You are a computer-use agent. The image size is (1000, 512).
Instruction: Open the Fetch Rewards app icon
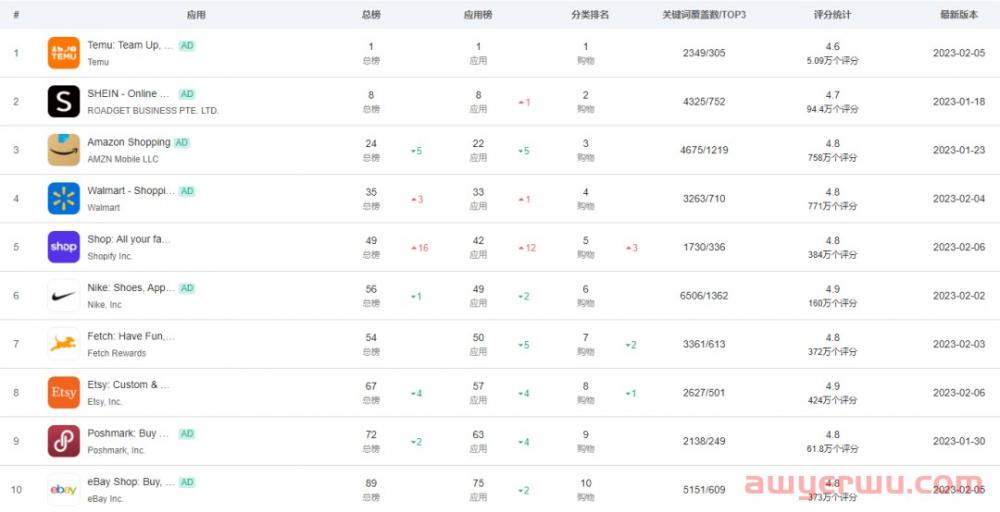tap(64, 344)
